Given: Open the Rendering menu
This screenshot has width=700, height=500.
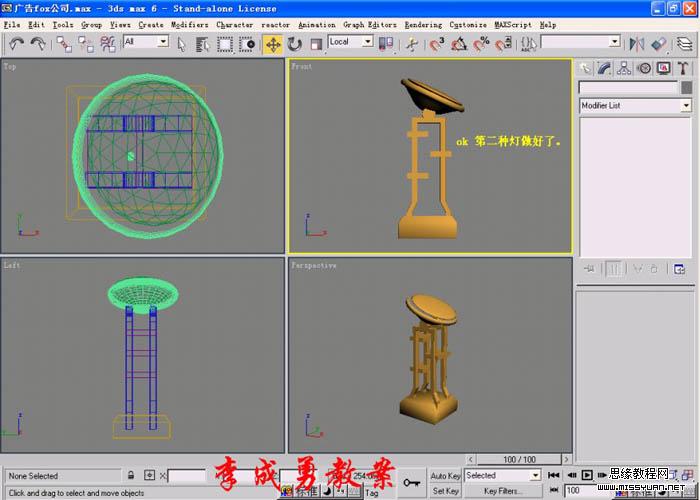Looking at the screenshot, I should [x=423, y=24].
